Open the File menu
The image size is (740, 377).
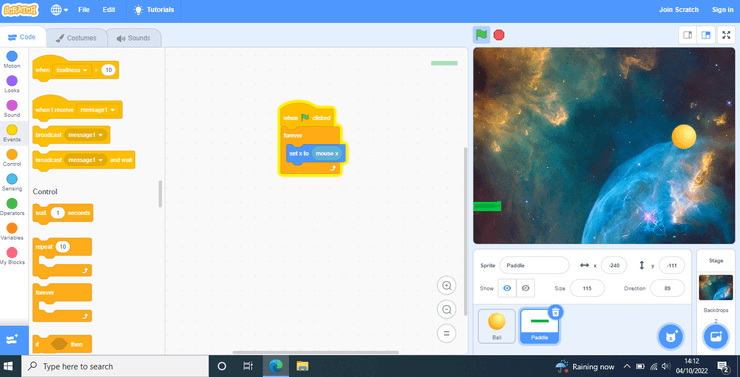[84, 10]
